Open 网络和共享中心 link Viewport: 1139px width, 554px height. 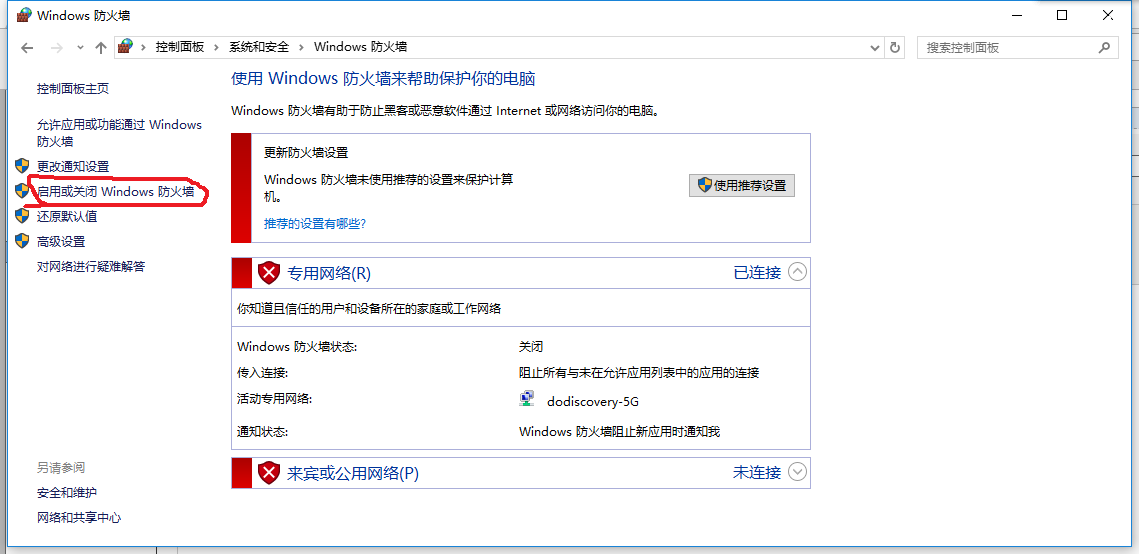(x=79, y=518)
